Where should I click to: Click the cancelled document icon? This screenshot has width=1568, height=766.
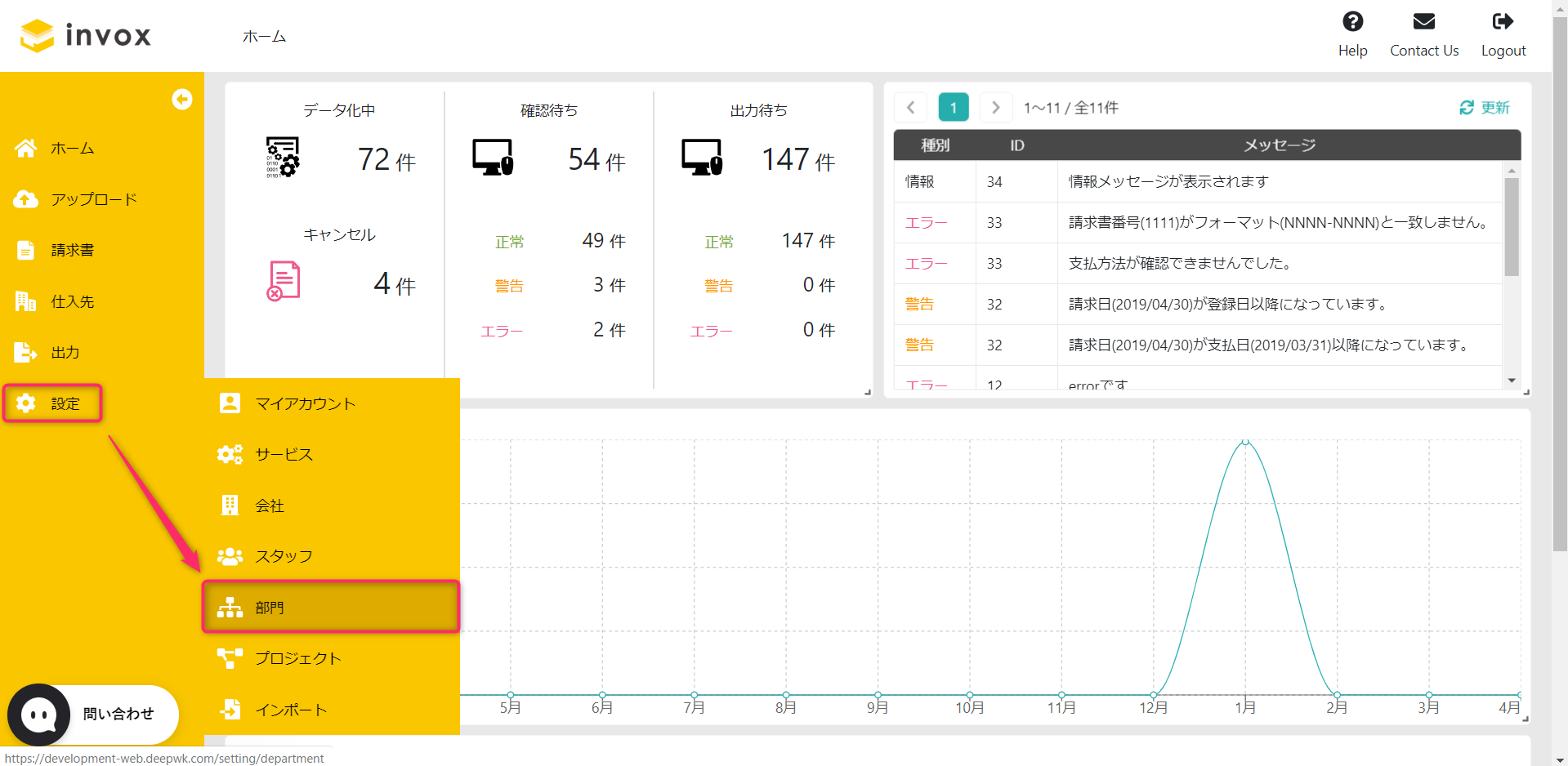pos(284,282)
